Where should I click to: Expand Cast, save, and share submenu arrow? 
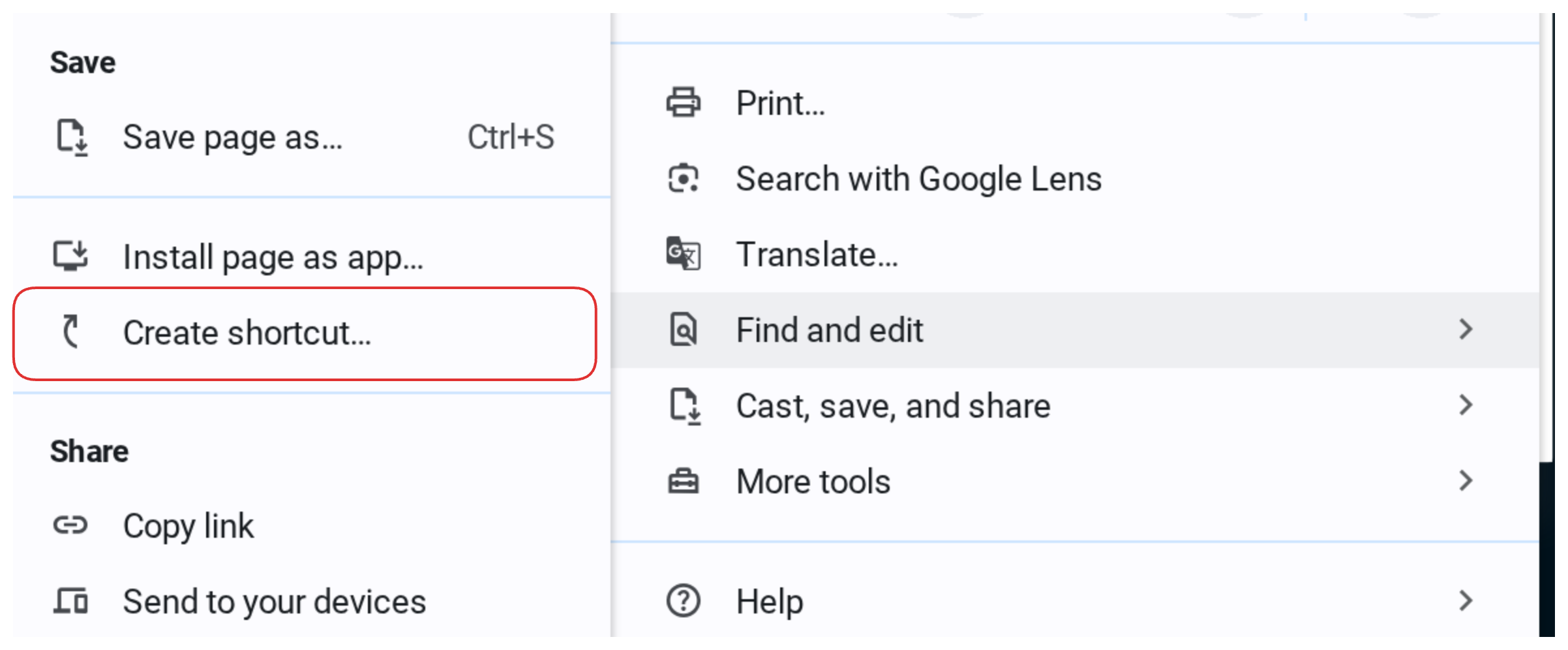[1466, 405]
